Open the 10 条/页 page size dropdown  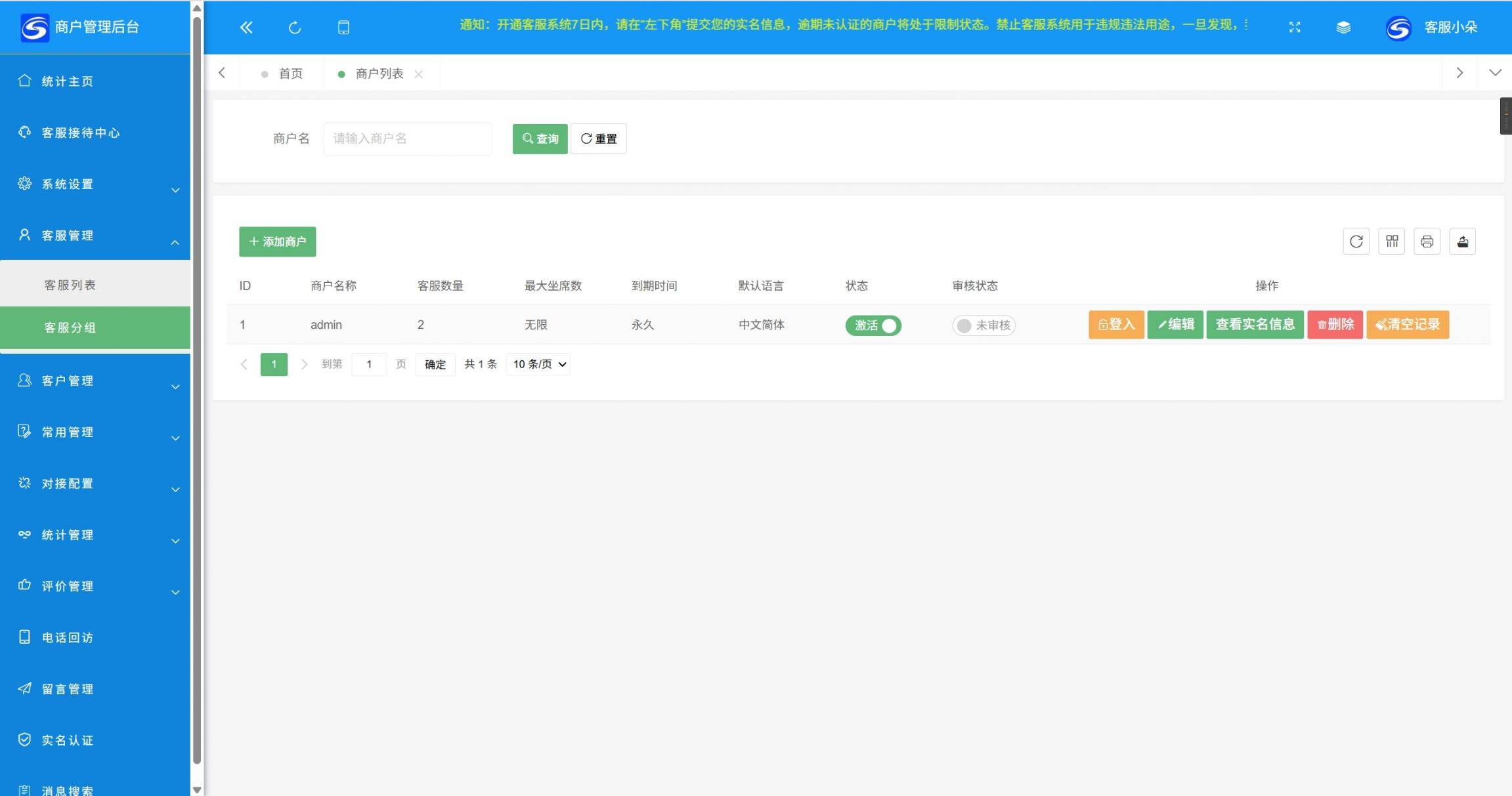click(x=537, y=364)
